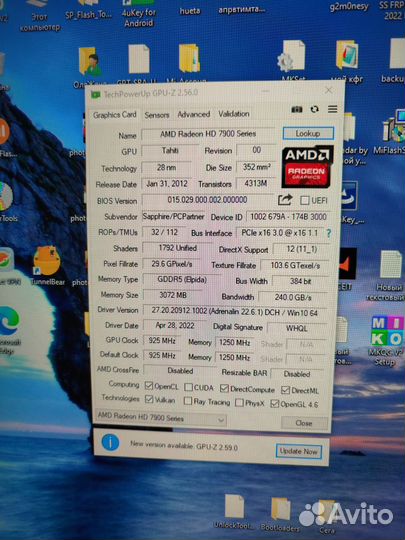Click the Close button in GPU-Z
The width and height of the screenshot is (405, 540).
[x=304, y=423]
